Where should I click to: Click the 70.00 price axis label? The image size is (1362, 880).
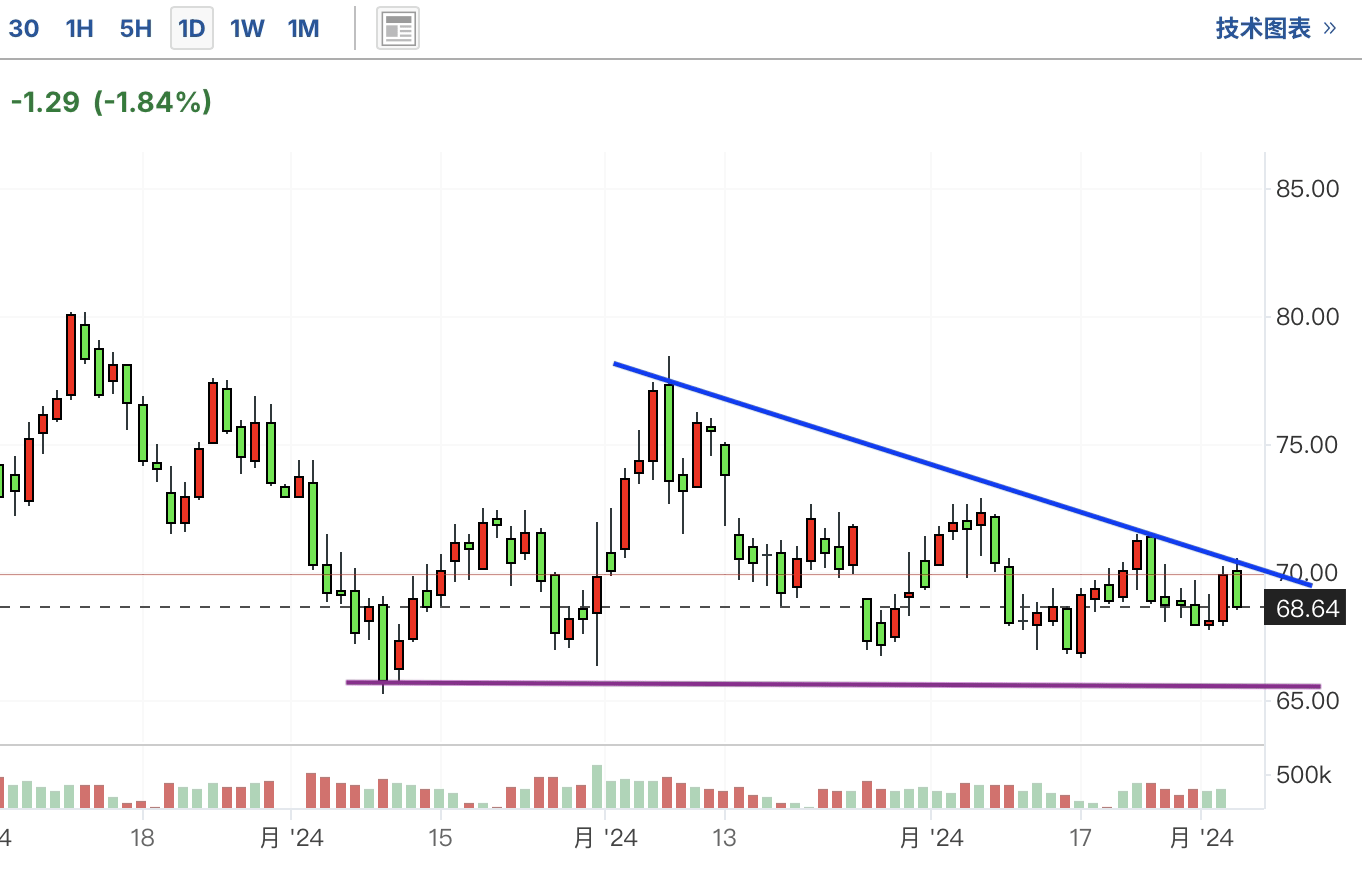coord(1308,573)
